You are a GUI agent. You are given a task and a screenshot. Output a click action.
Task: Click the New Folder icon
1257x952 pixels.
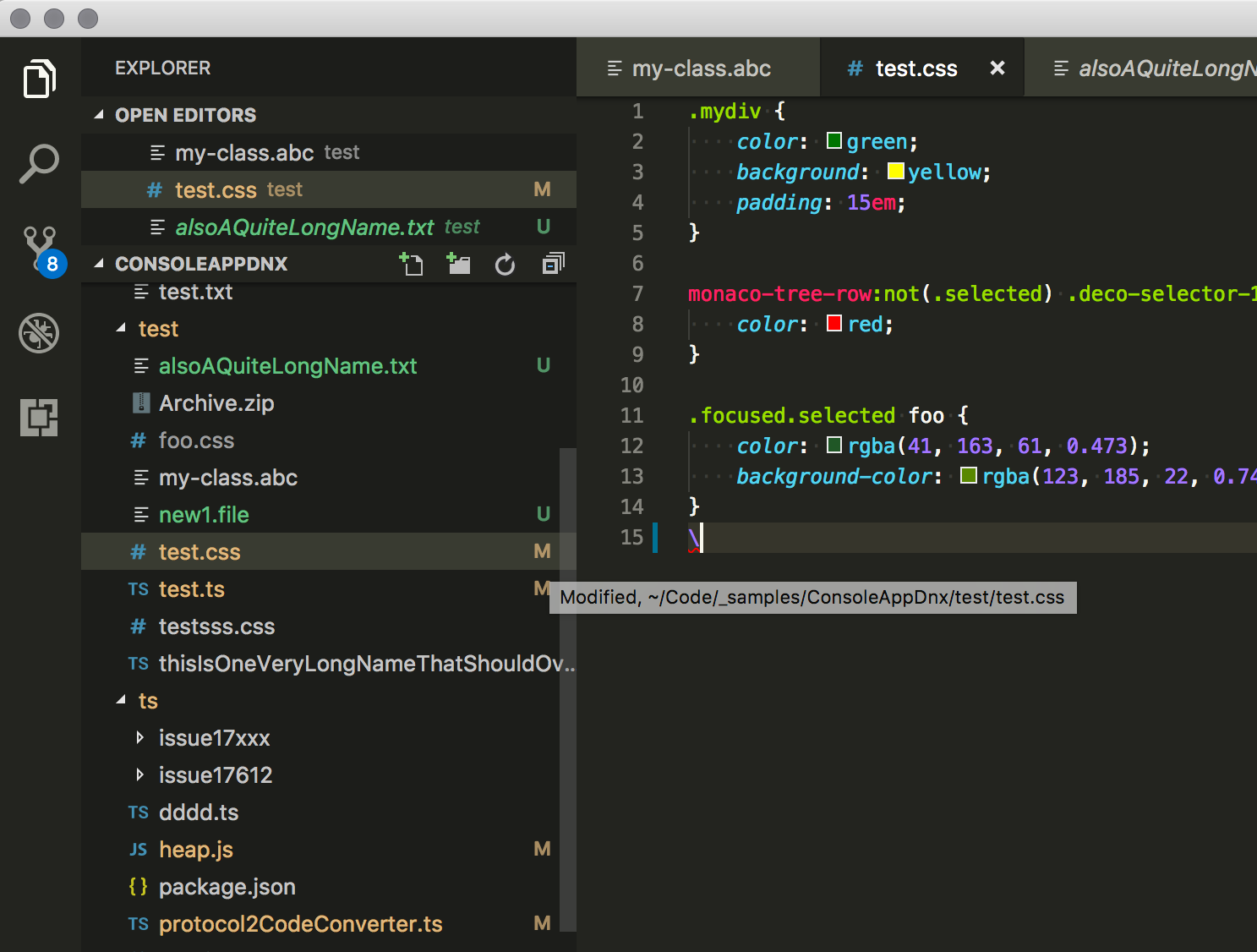(458, 264)
